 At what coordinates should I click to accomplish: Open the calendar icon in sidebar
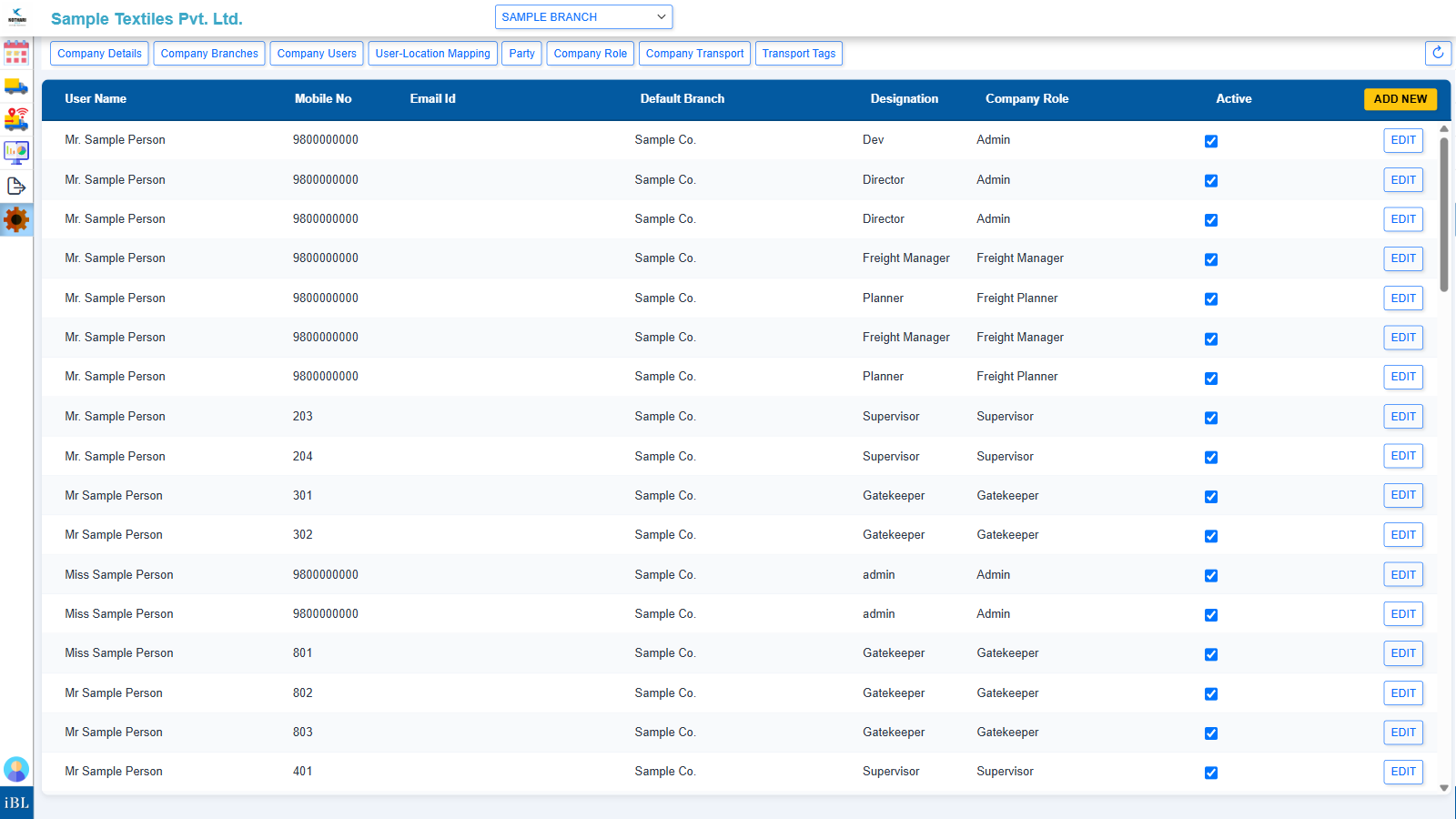(x=16, y=53)
